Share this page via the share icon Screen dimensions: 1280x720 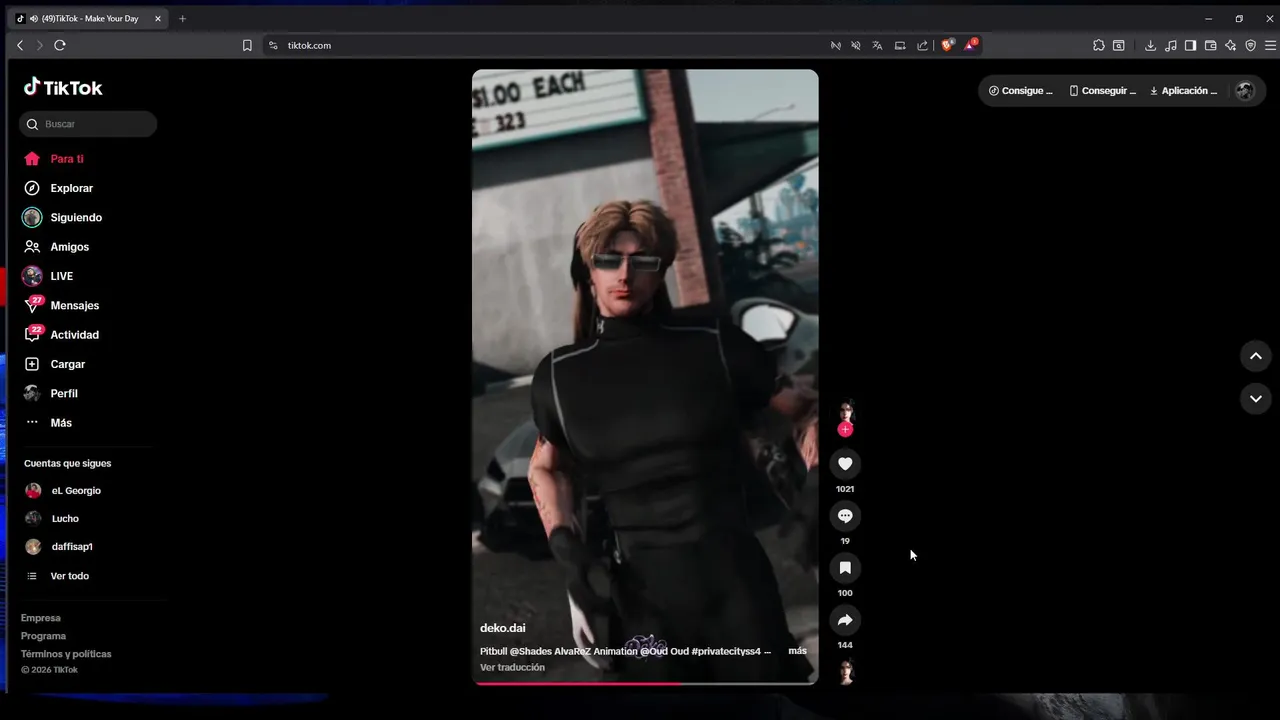pos(923,45)
